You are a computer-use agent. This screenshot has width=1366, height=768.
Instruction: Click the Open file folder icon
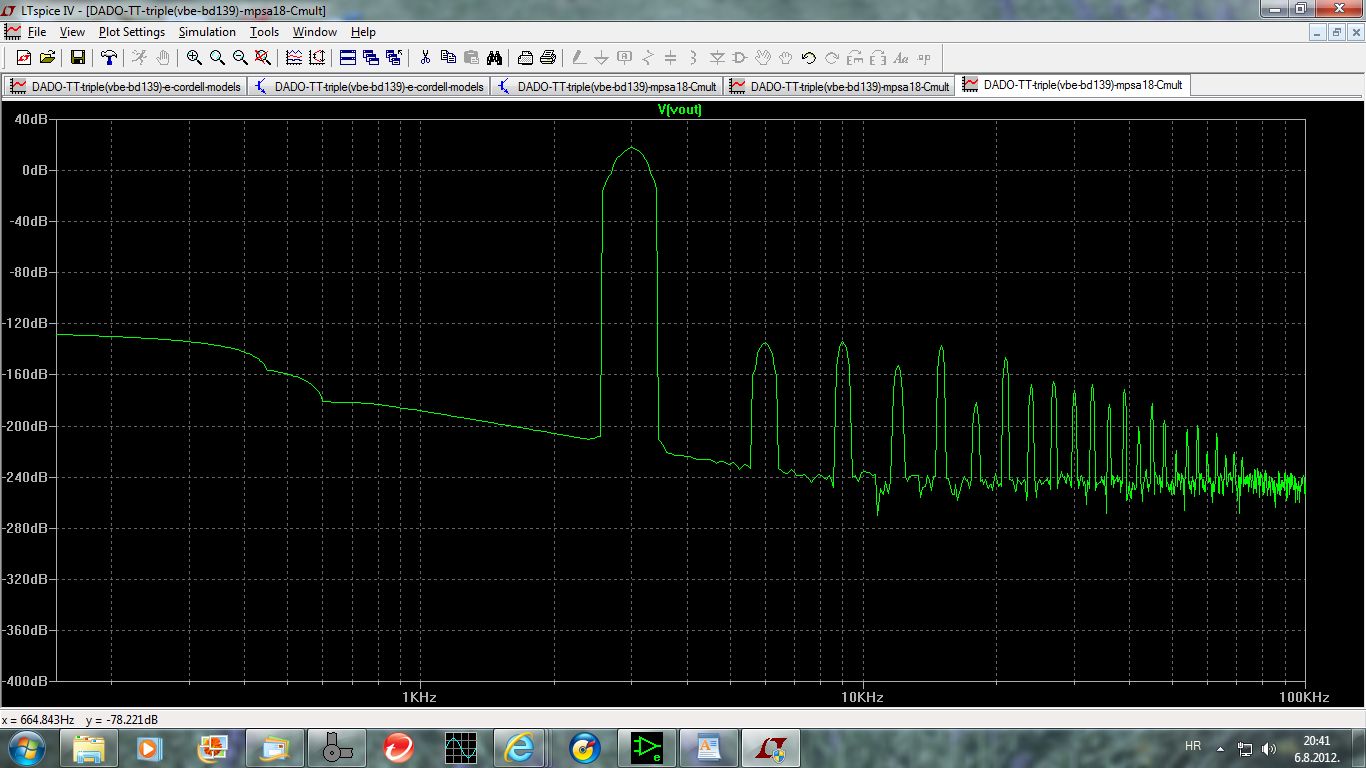coord(46,58)
